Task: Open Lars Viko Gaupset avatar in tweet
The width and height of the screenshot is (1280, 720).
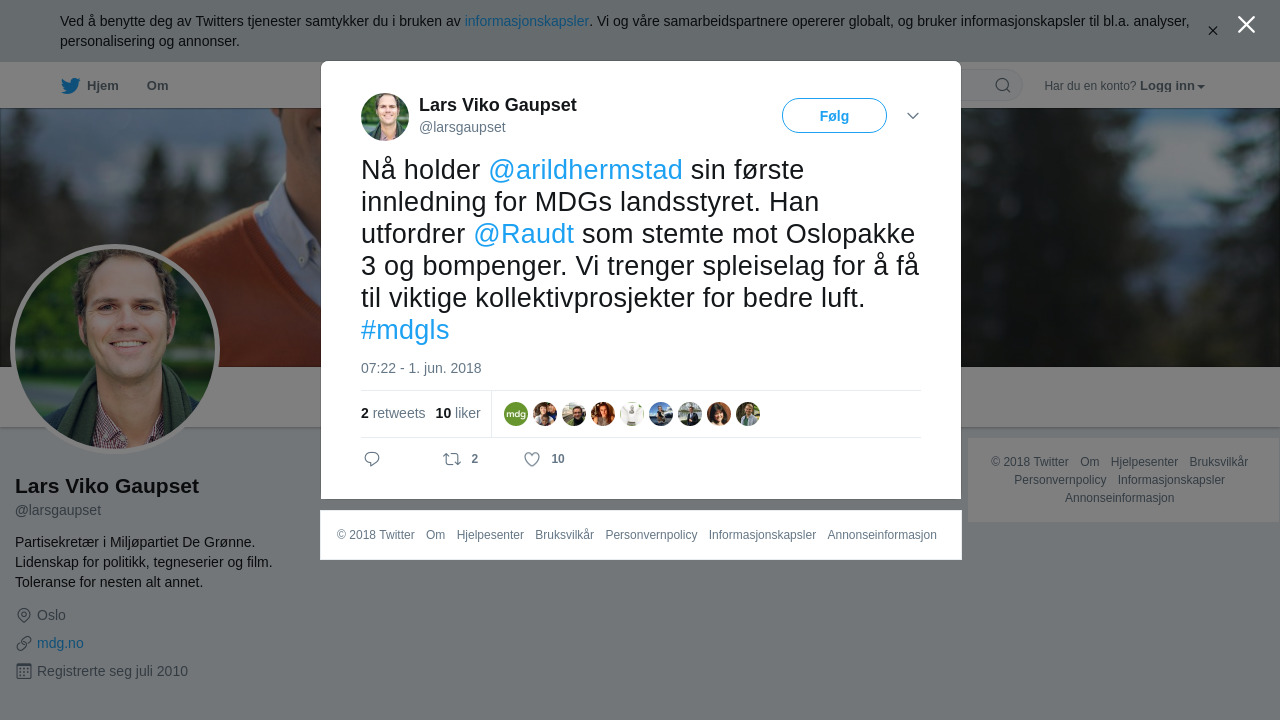Action: (385, 117)
